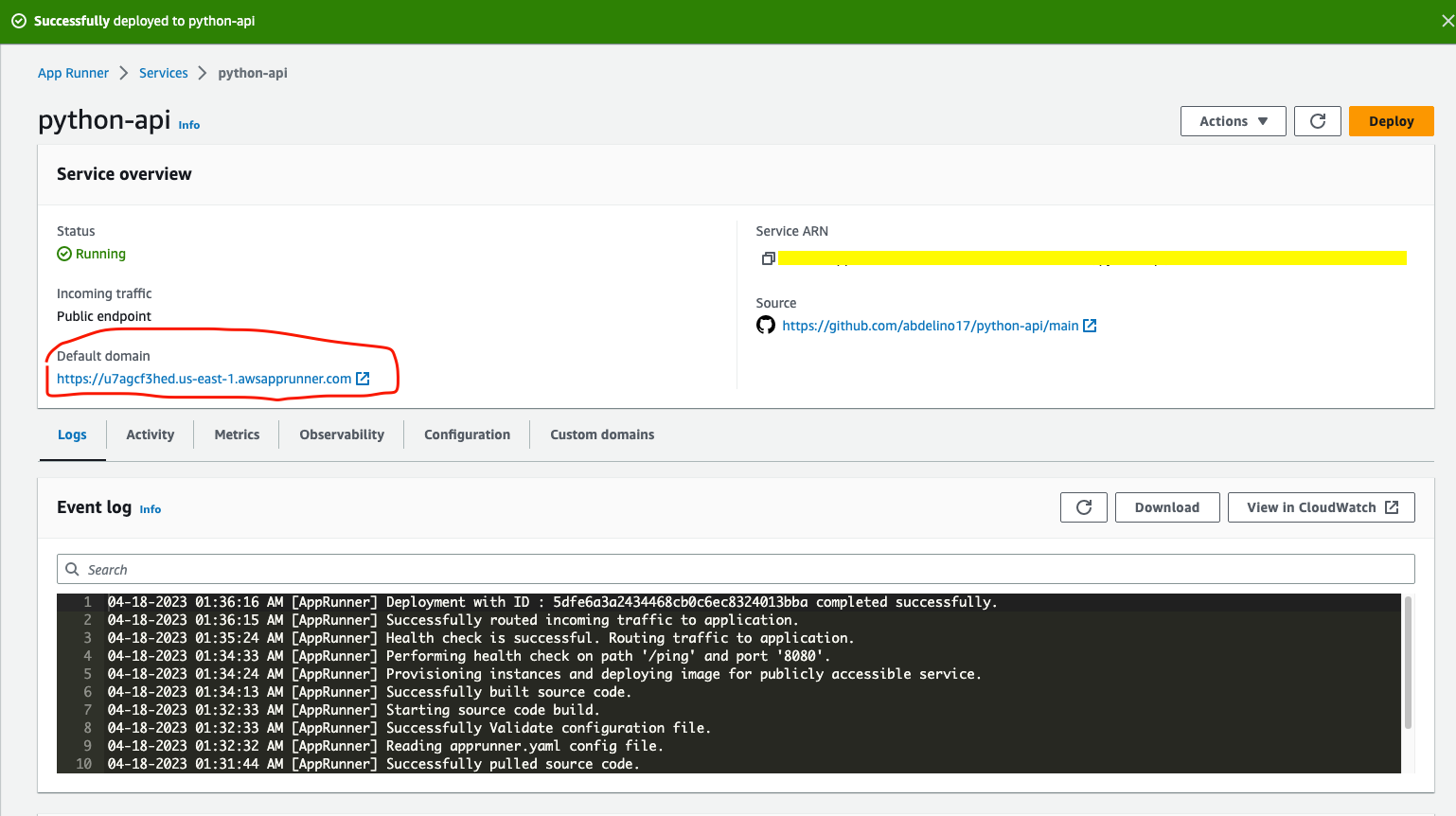This screenshot has height=816, width=1456.
Task: Refresh the service page with the refresh icon
Action: click(1317, 120)
